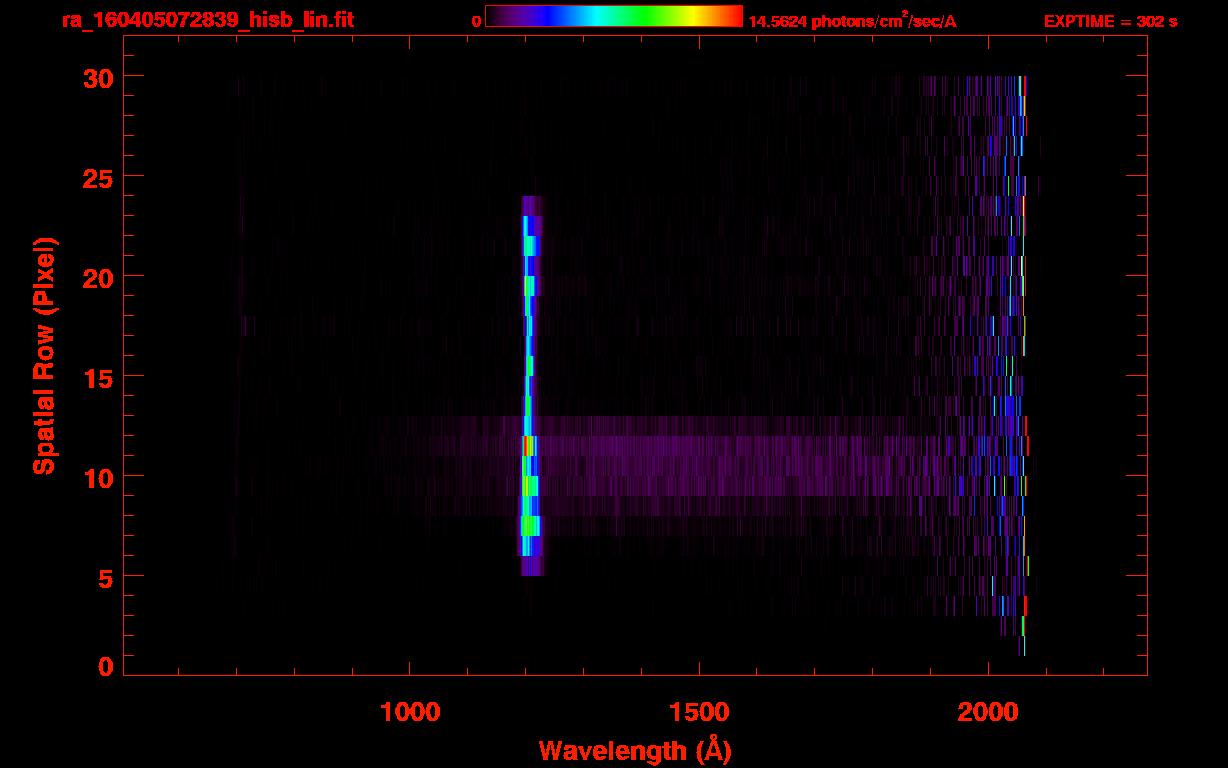
Task: Click the y-axis tick label 5
Action: coord(106,577)
